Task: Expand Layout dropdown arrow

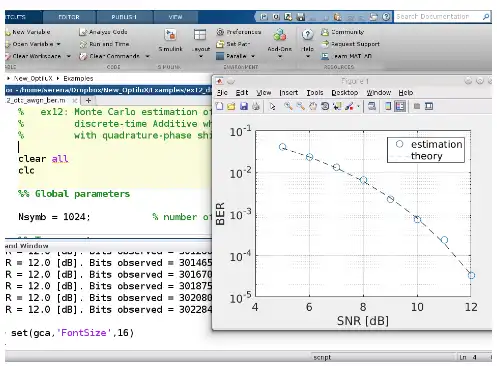Action: (201, 56)
